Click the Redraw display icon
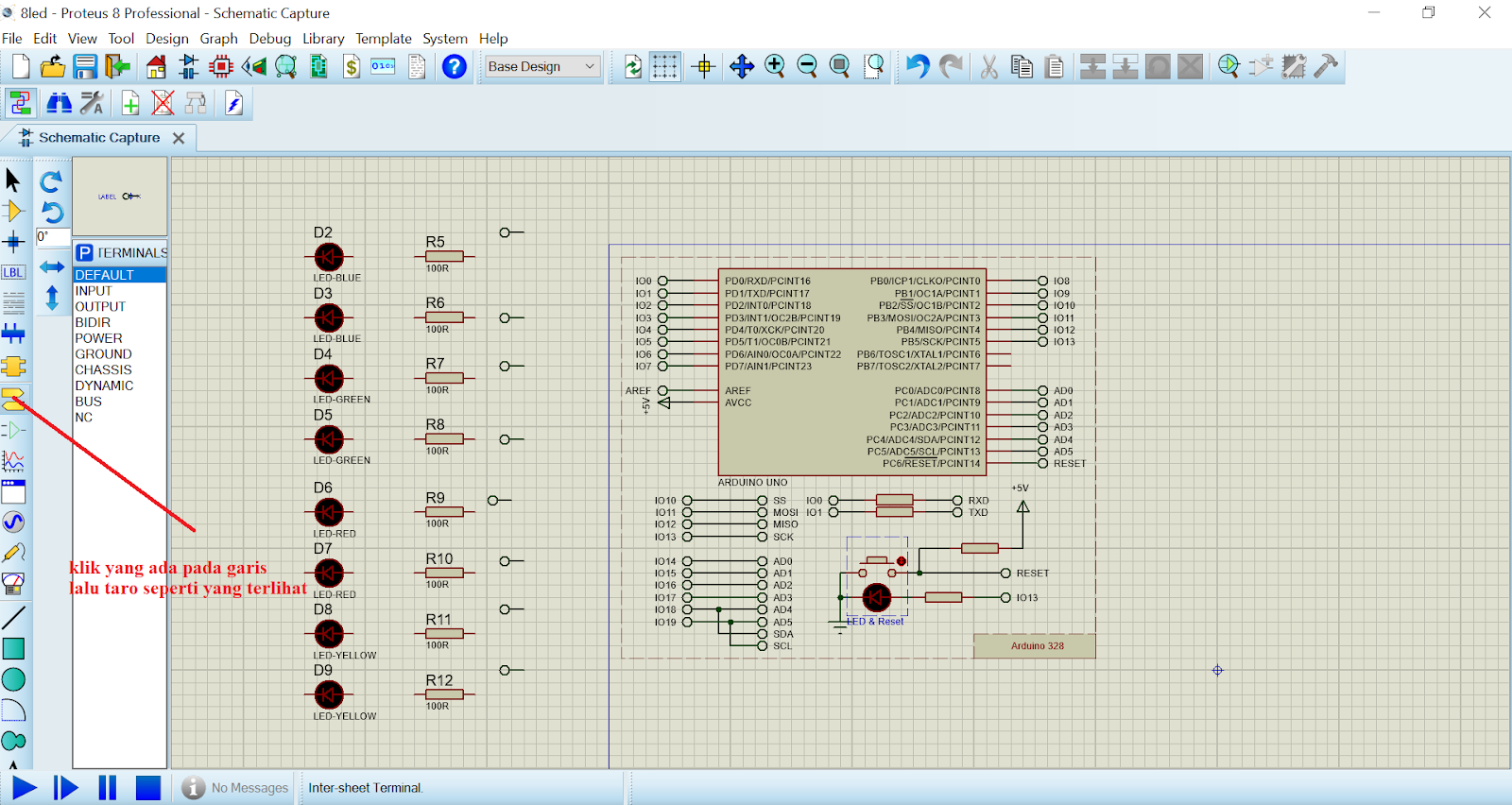The height and width of the screenshot is (805, 1512). tap(633, 66)
